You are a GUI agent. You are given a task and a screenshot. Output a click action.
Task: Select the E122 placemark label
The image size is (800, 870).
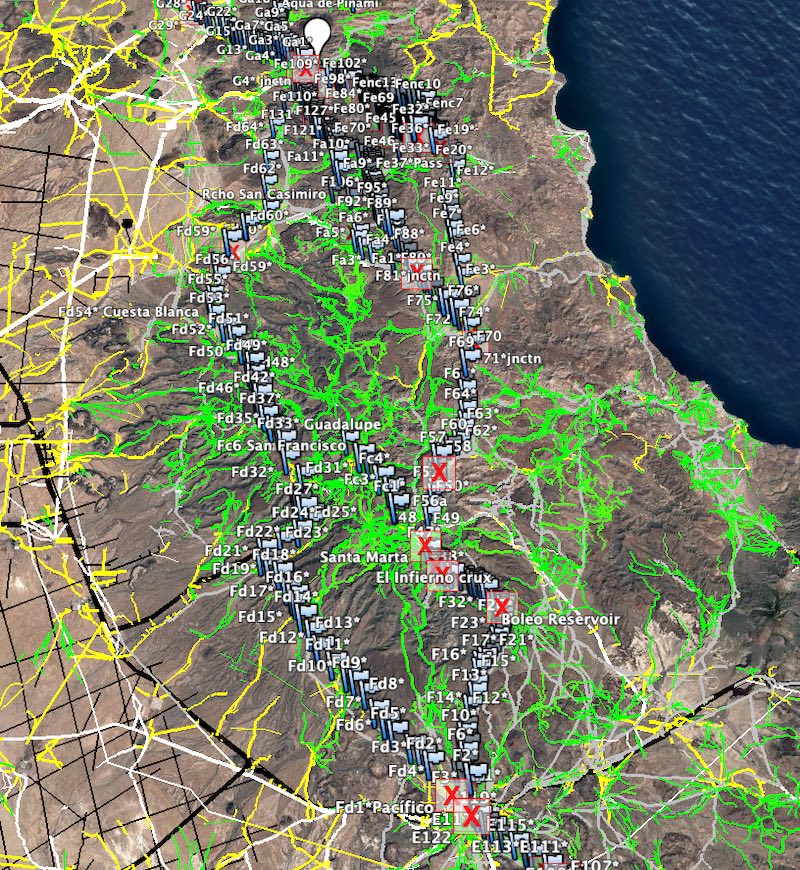click(x=431, y=838)
